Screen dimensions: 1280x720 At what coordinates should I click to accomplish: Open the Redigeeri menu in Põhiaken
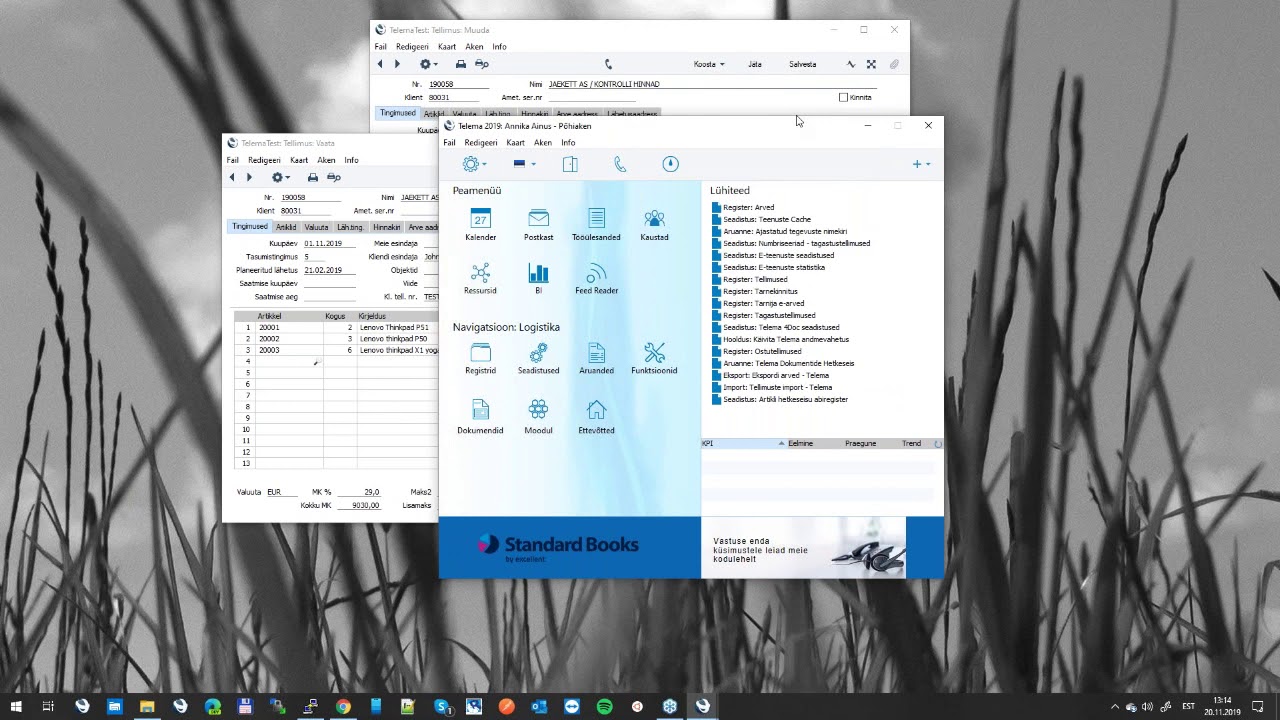(481, 143)
